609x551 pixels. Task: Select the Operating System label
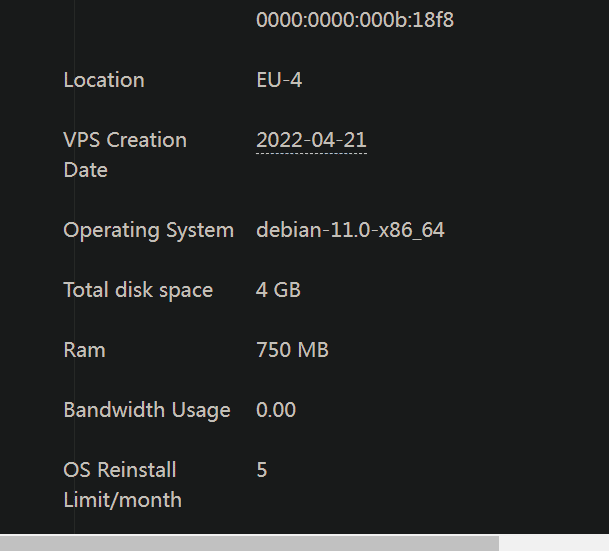(148, 230)
